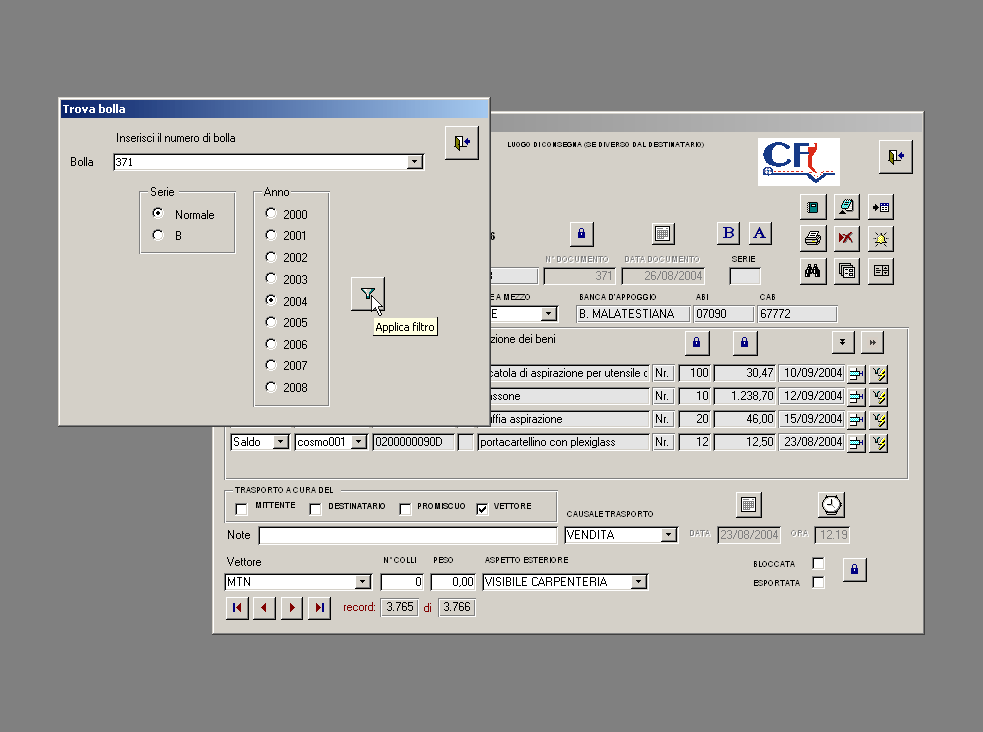Click the Applica filtro funnel button
This screenshot has height=732, width=983.
pyautogui.click(x=367, y=293)
